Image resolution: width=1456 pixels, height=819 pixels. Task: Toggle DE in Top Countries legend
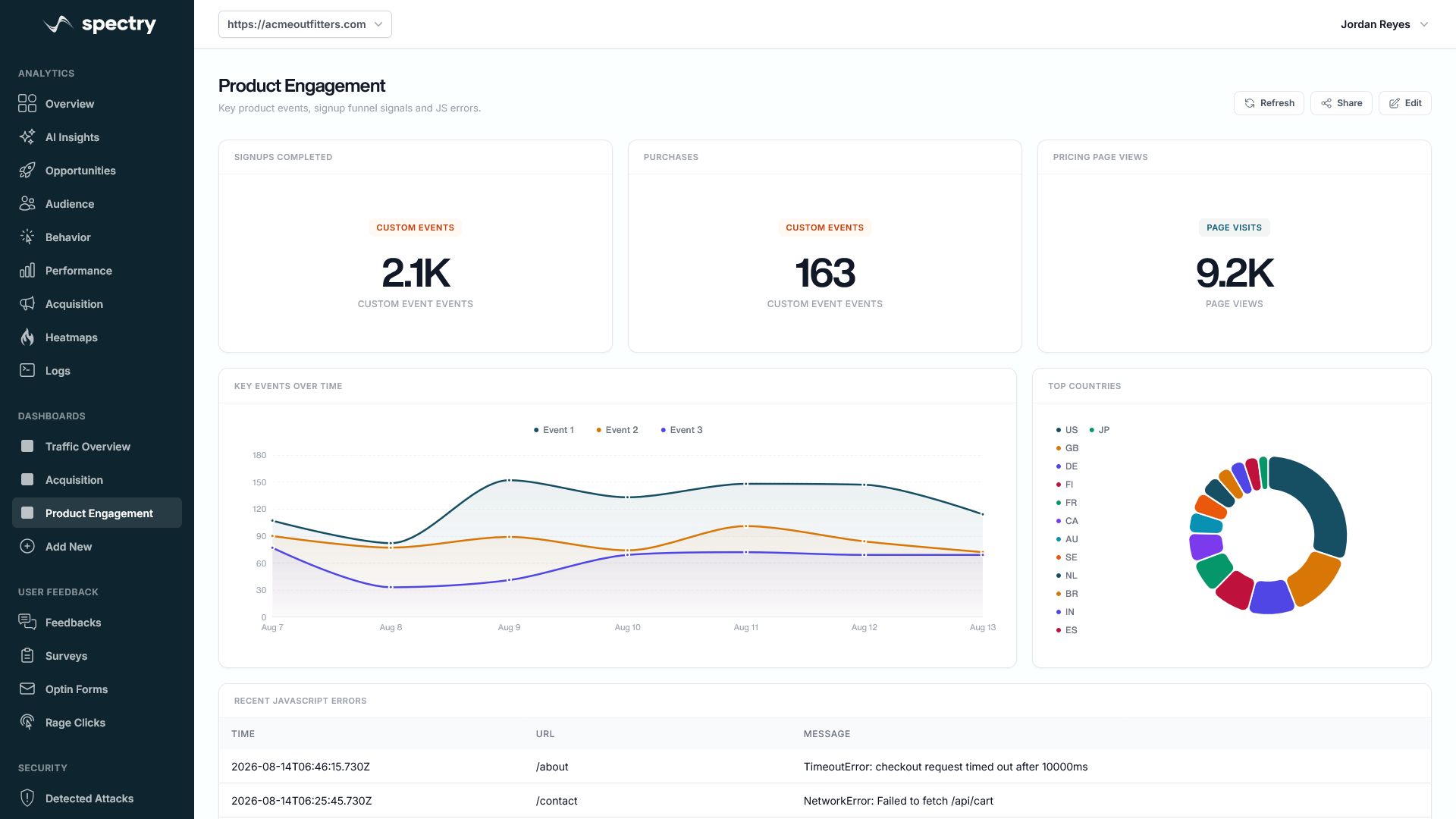[1066, 466]
